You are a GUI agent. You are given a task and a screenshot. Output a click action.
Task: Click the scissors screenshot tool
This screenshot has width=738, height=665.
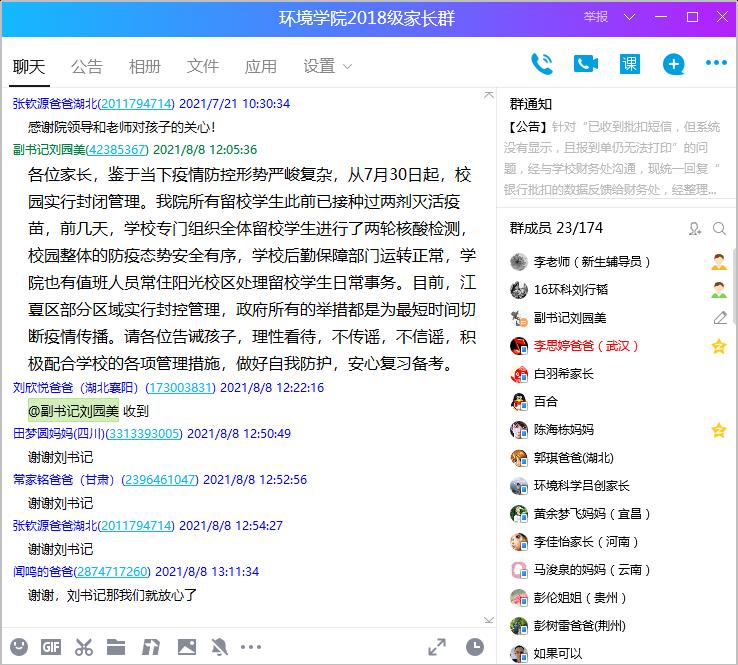point(84,646)
